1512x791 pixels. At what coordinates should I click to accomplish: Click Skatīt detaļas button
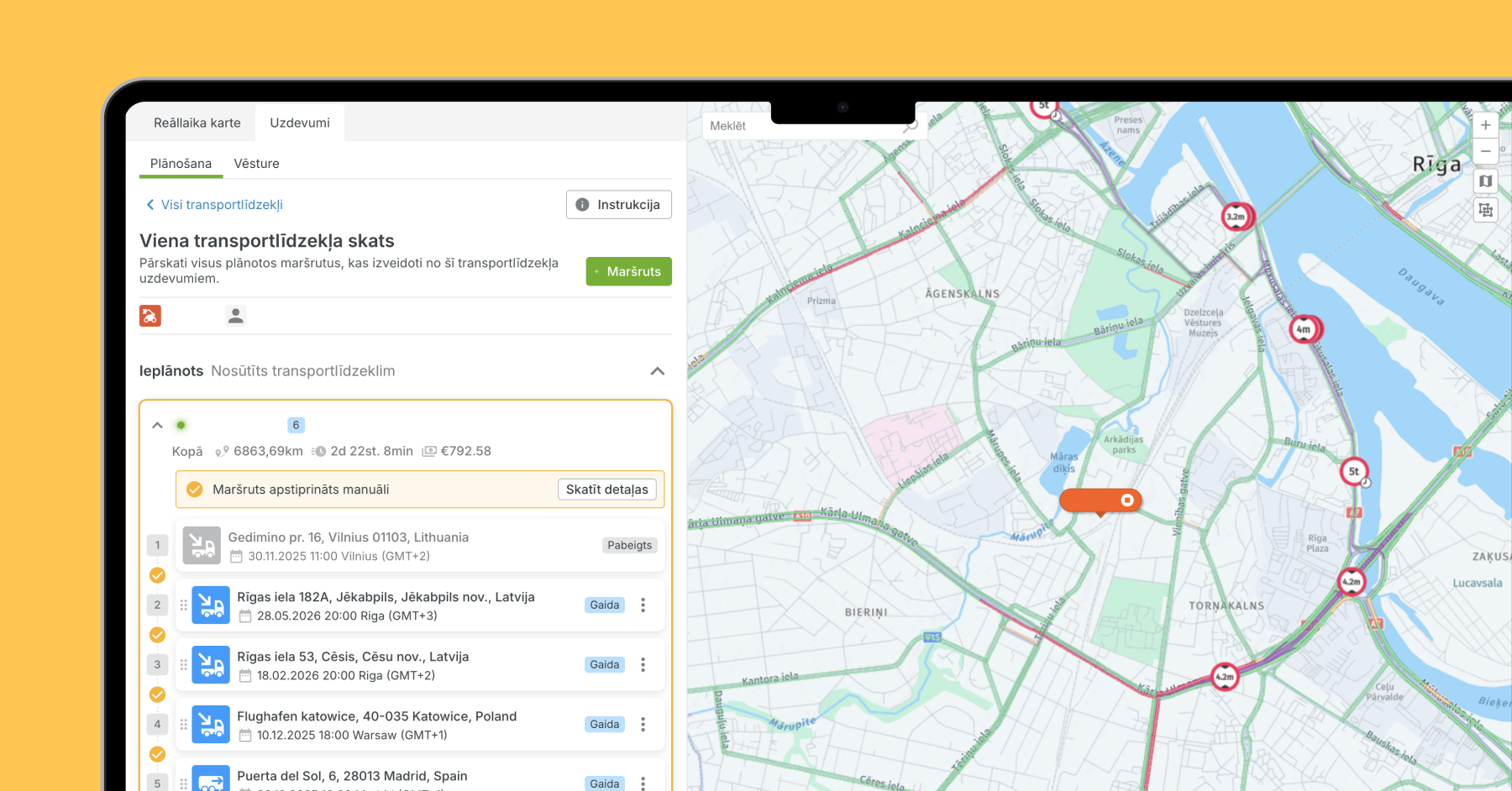point(607,490)
